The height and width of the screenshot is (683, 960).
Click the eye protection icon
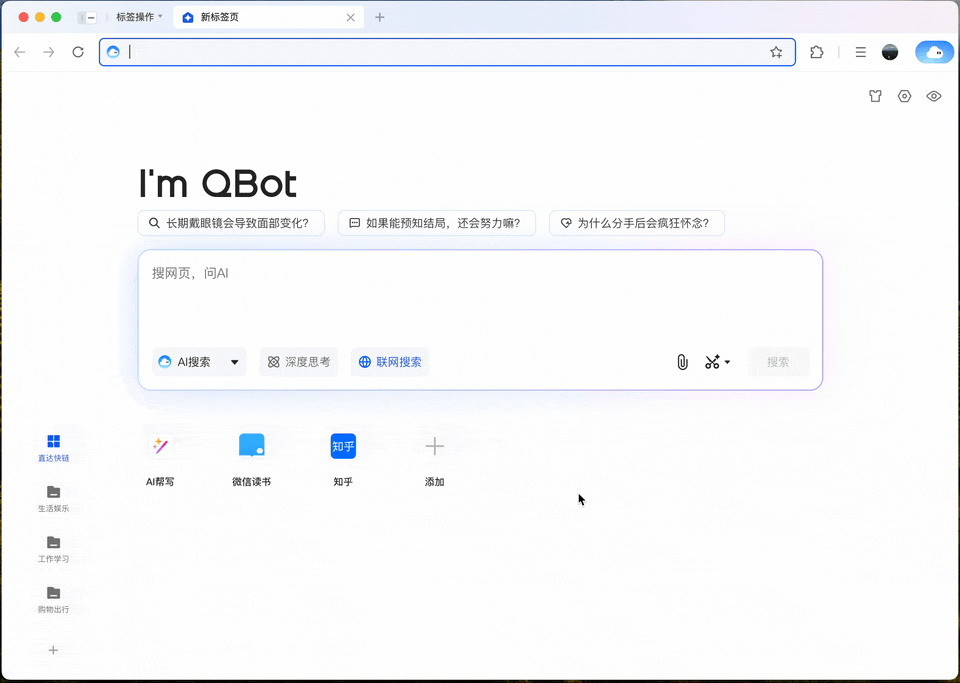933,95
